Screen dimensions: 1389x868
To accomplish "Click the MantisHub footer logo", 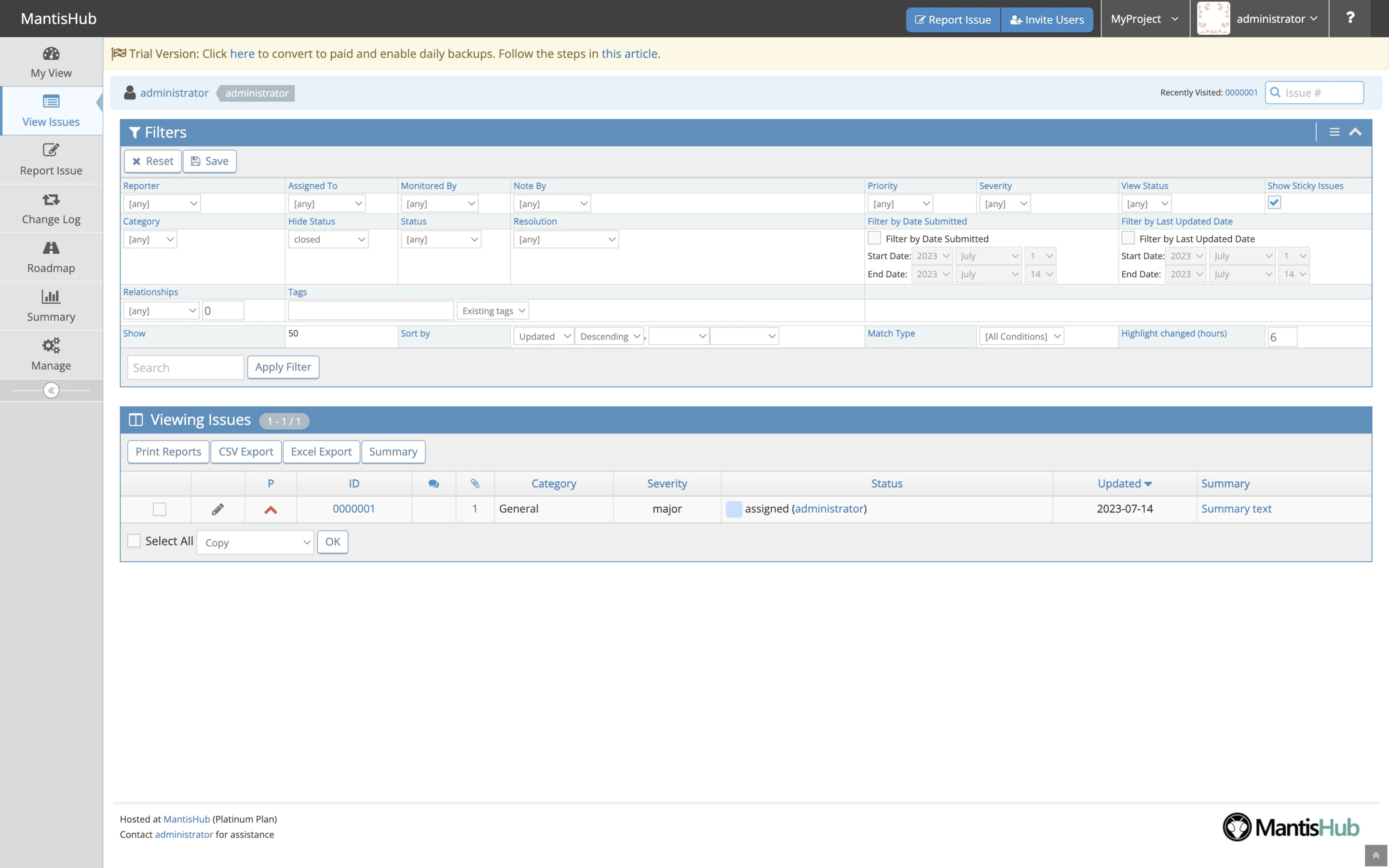I will 1290,827.
